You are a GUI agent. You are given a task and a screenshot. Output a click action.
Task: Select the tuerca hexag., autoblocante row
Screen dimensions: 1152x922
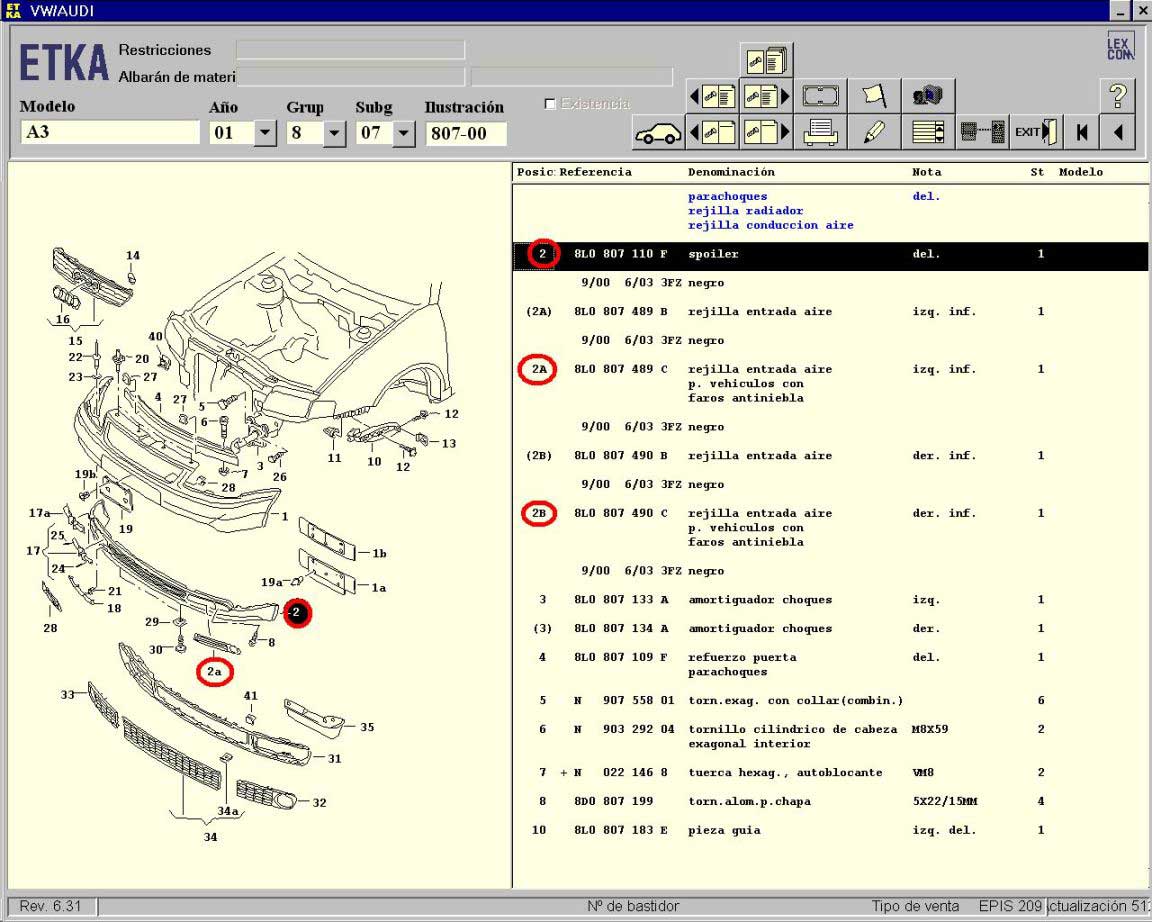tap(830, 773)
